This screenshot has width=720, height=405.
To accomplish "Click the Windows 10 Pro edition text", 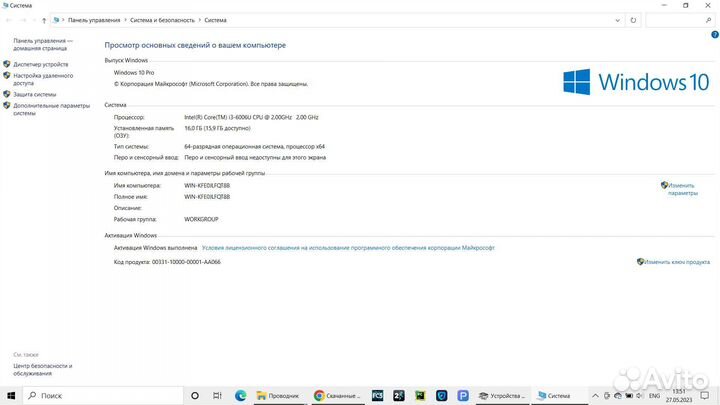I will (x=134, y=73).
